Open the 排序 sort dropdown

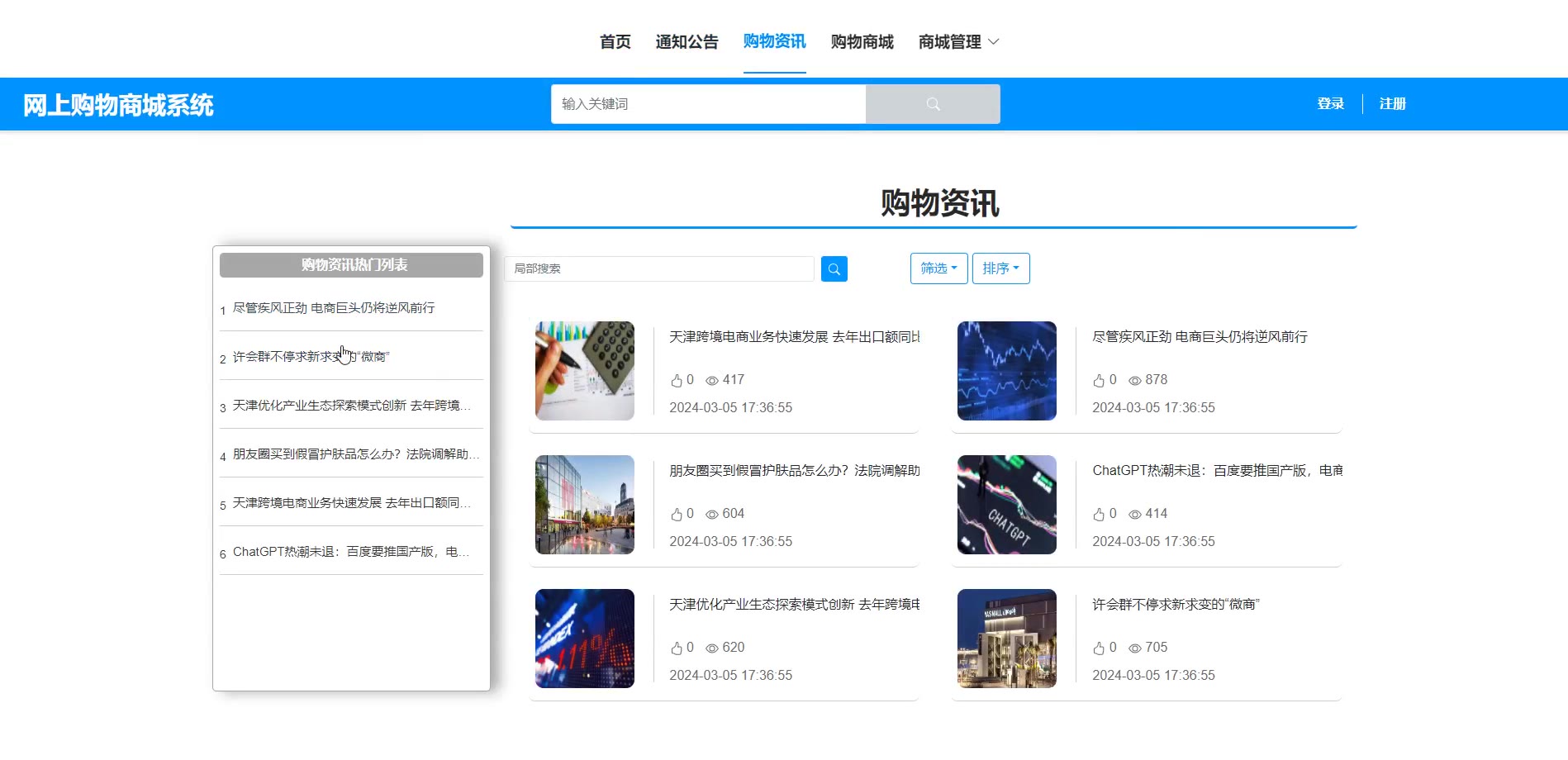point(1000,268)
